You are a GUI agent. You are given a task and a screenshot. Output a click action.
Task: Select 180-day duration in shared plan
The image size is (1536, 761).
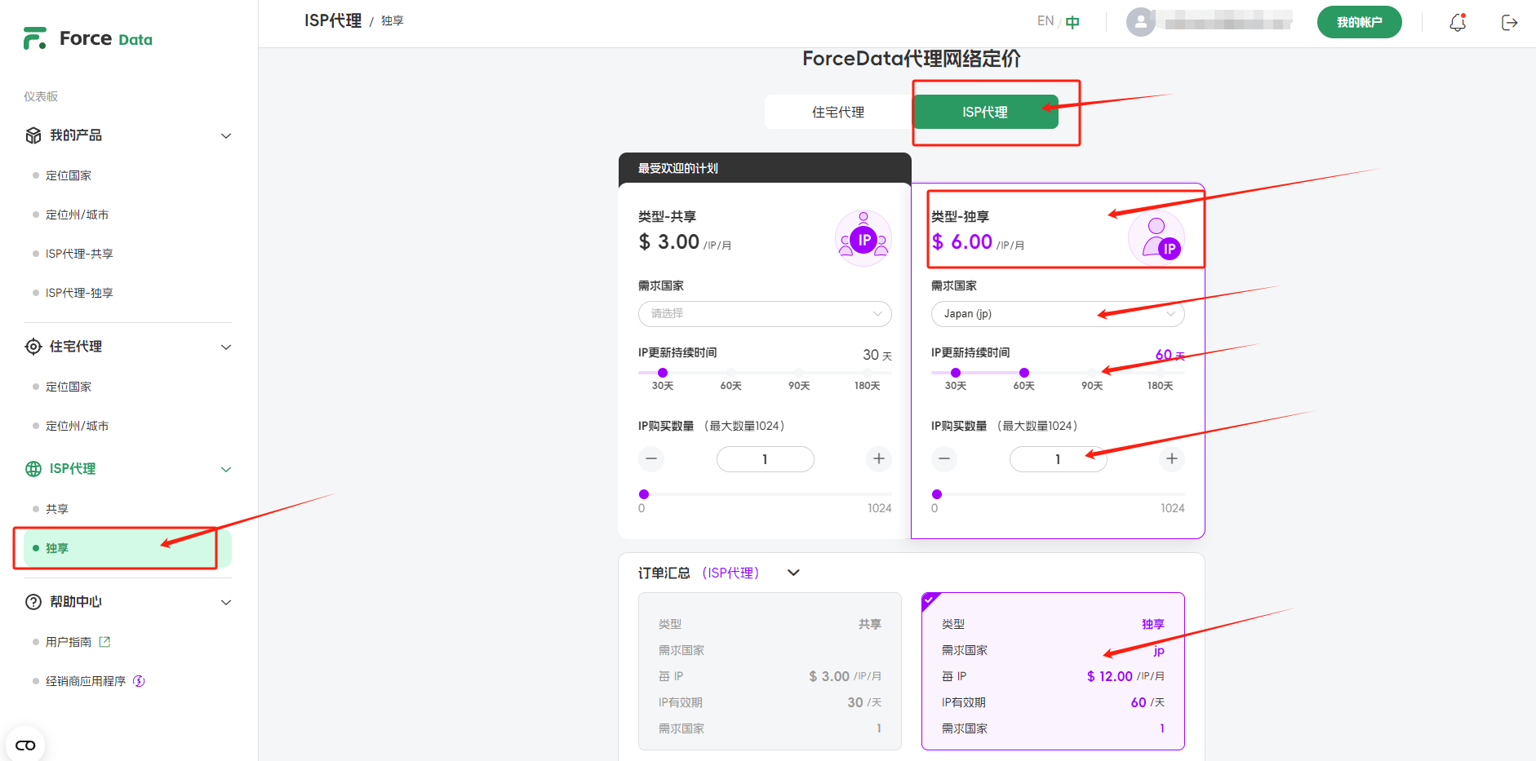pos(866,373)
